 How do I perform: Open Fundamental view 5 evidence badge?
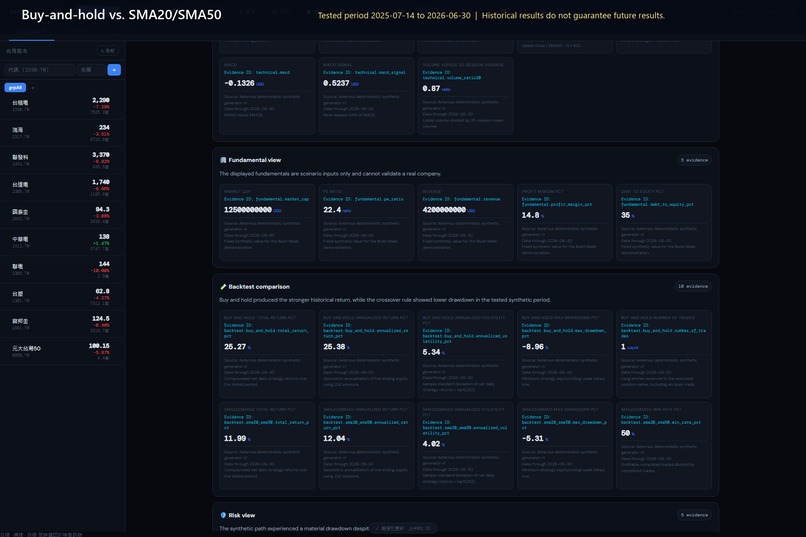point(694,160)
